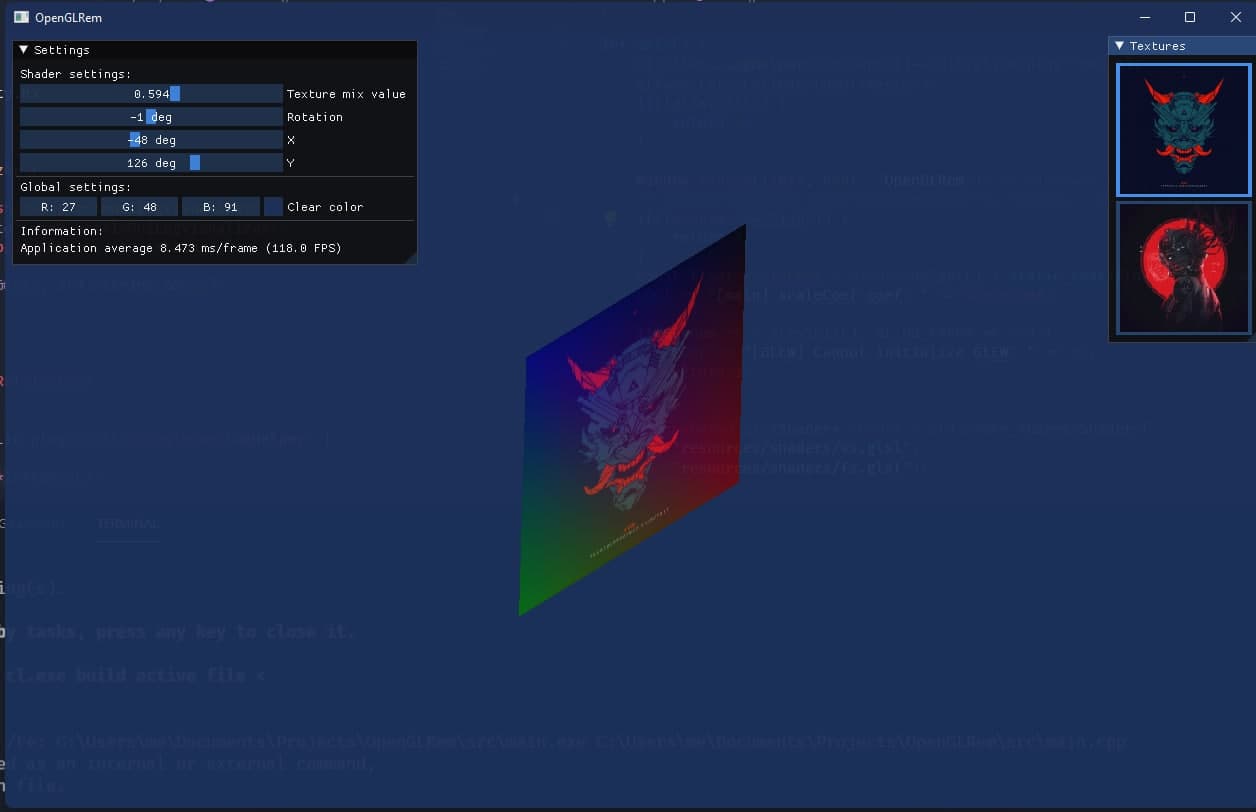Minimize the OpenGLRem window
This screenshot has width=1256, height=812.
click(1144, 17)
